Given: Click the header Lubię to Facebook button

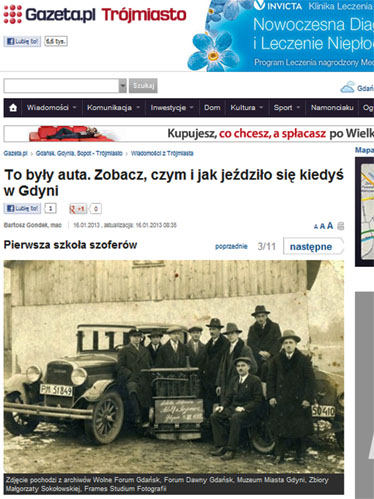Looking at the screenshot, I should click(22, 42).
